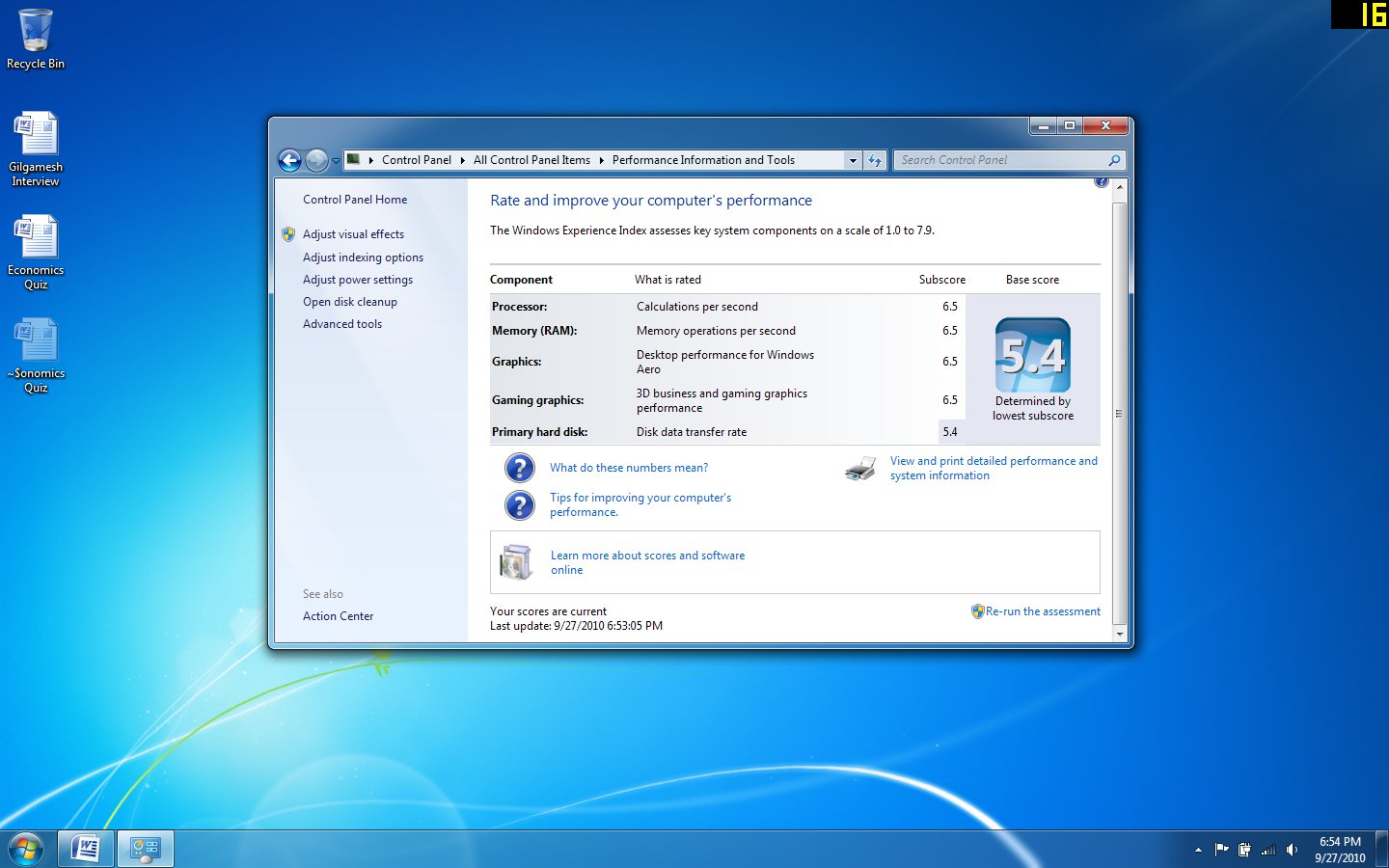This screenshot has height=868, width=1389.
Task: Show hidden tray icons arrow
Action: coord(1198,850)
